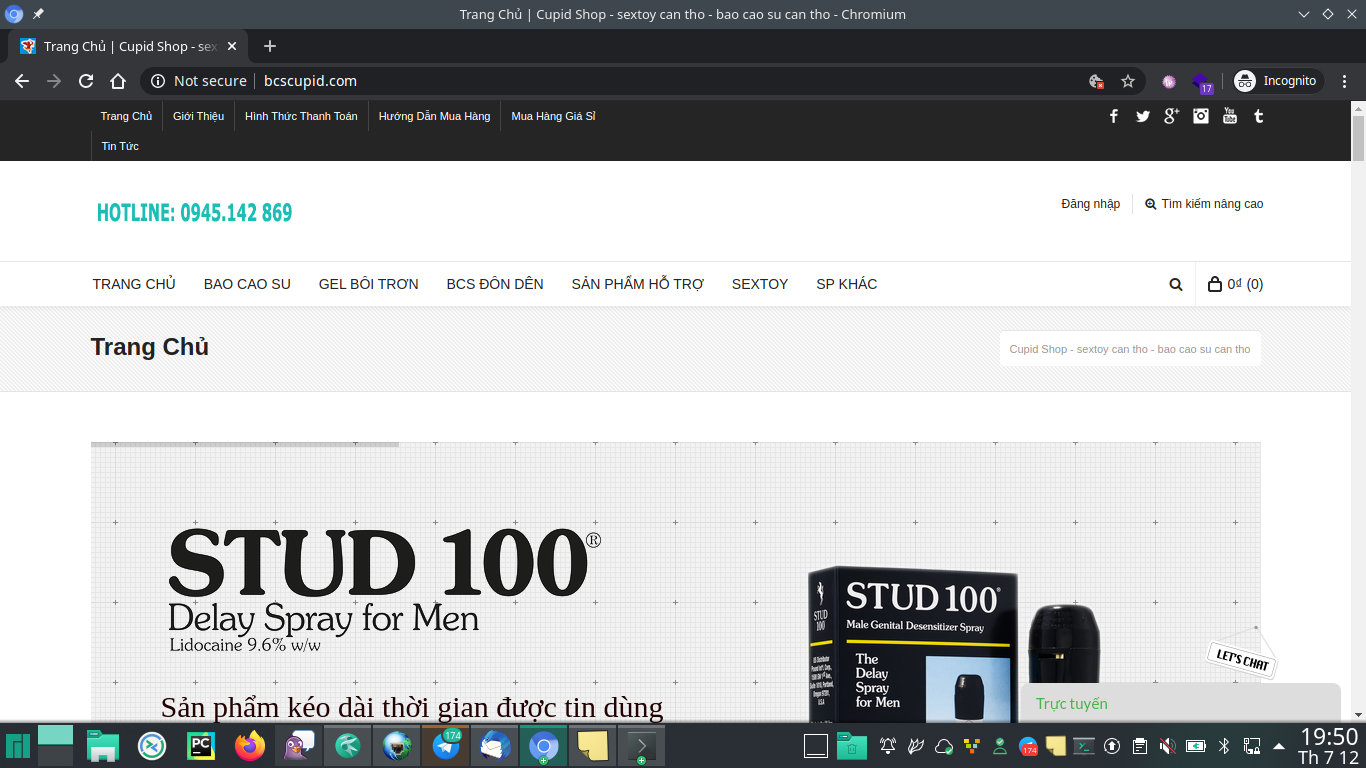Open the purple extension with the 17 badge
This screenshot has width=1366, height=768.
click(1202, 82)
